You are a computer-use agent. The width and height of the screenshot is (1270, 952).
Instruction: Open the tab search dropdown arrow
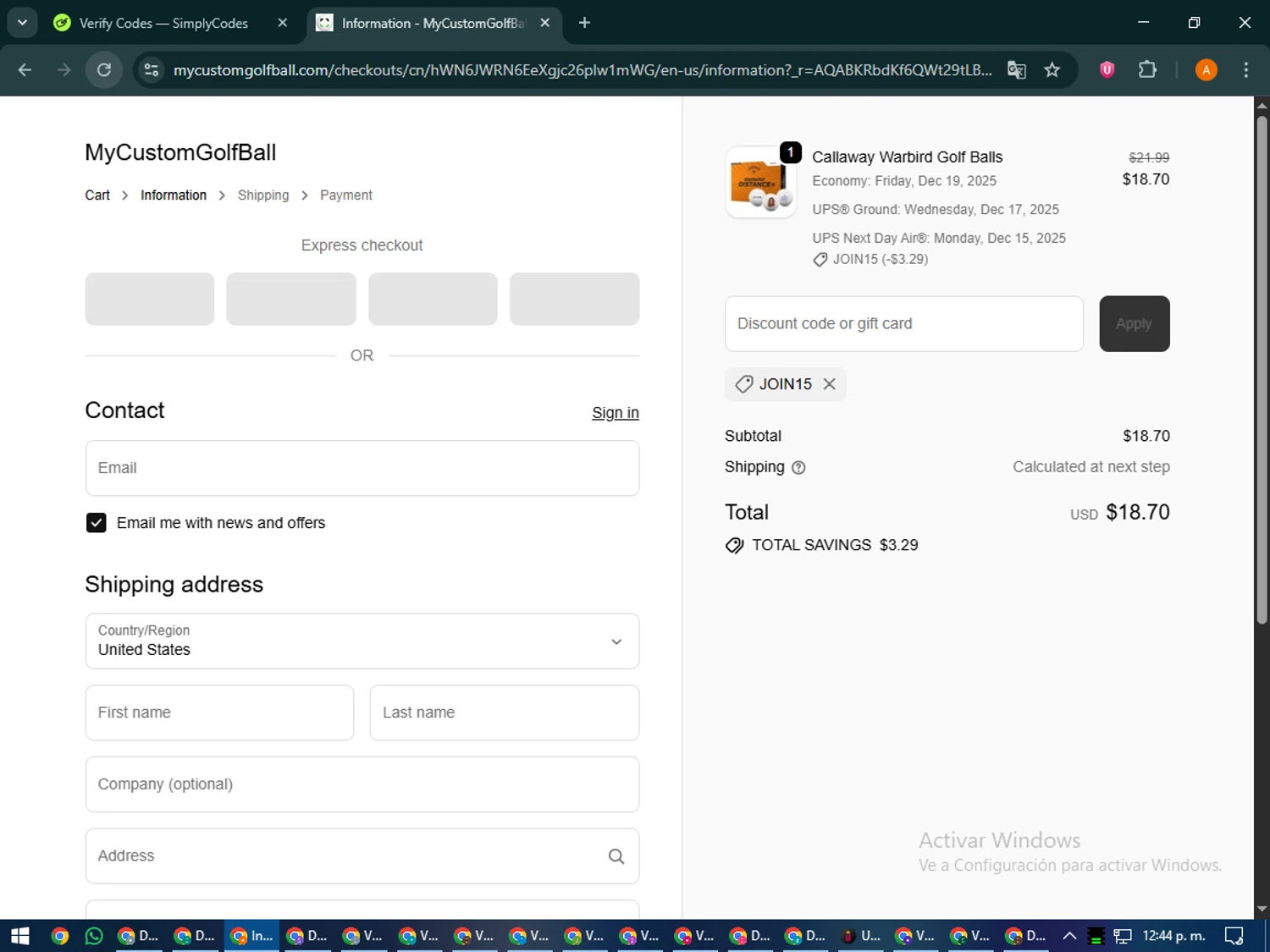(x=23, y=23)
